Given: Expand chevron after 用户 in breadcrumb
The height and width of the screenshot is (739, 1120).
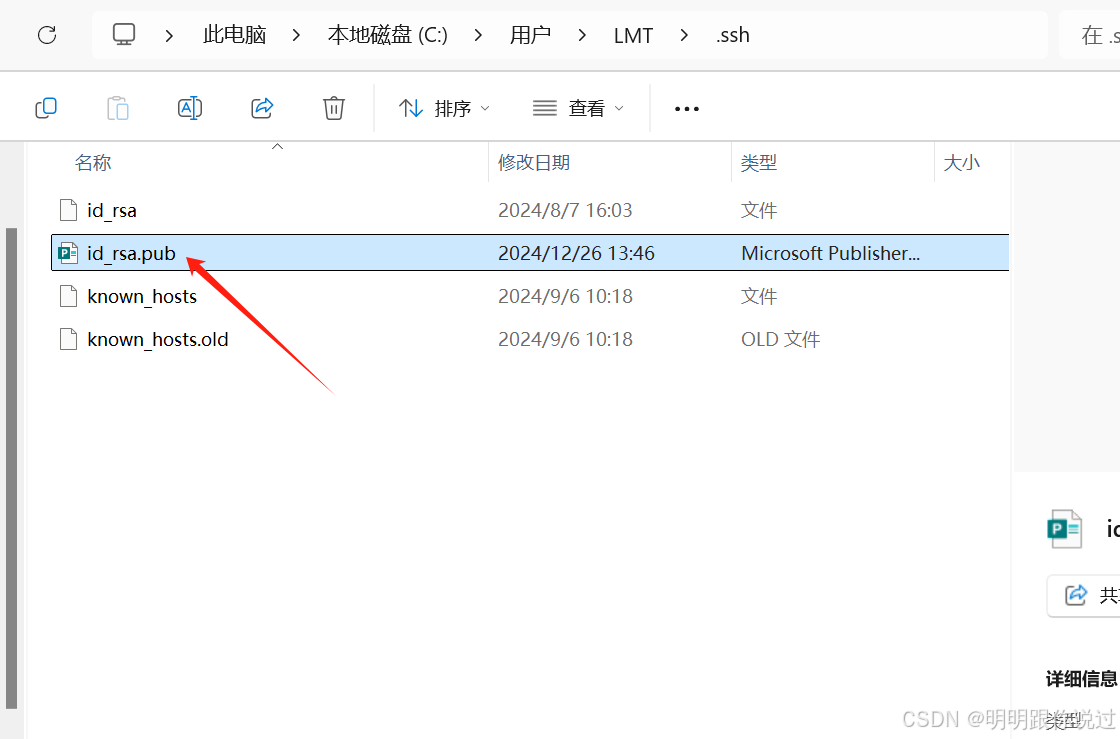Looking at the screenshot, I should click(x=582, y=35).
